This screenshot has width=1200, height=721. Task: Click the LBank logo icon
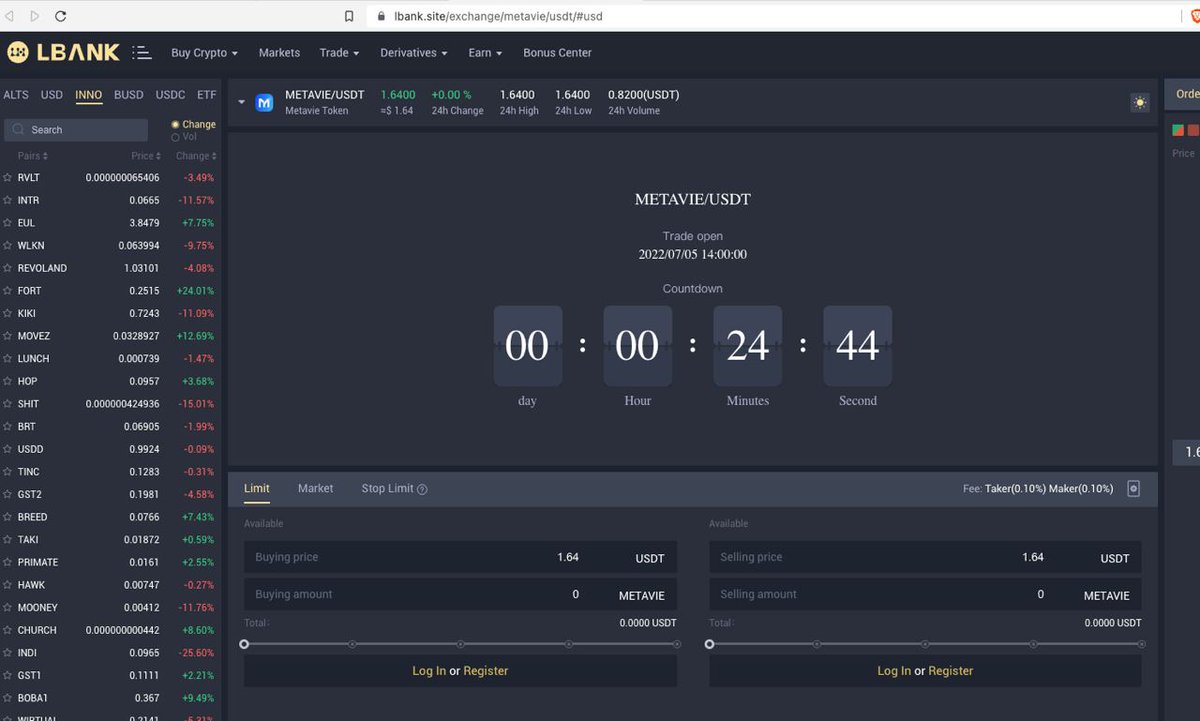point(20,52)
